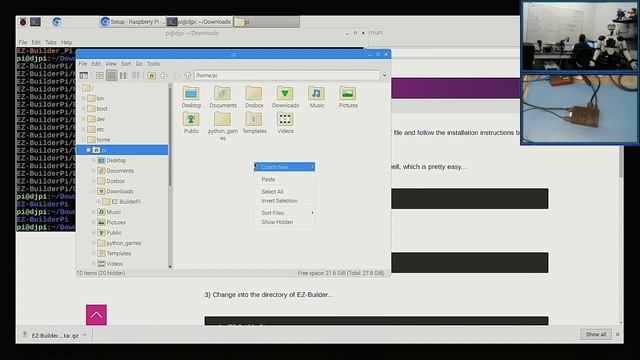This screenshot has width=640, height=360.
Task: Toggle the file manager side pane icon
Action: click(x=84, y=76)
